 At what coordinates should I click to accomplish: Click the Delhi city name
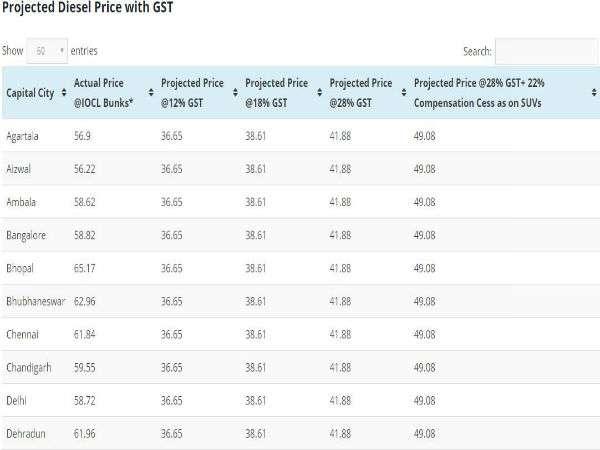coord(17,400)
